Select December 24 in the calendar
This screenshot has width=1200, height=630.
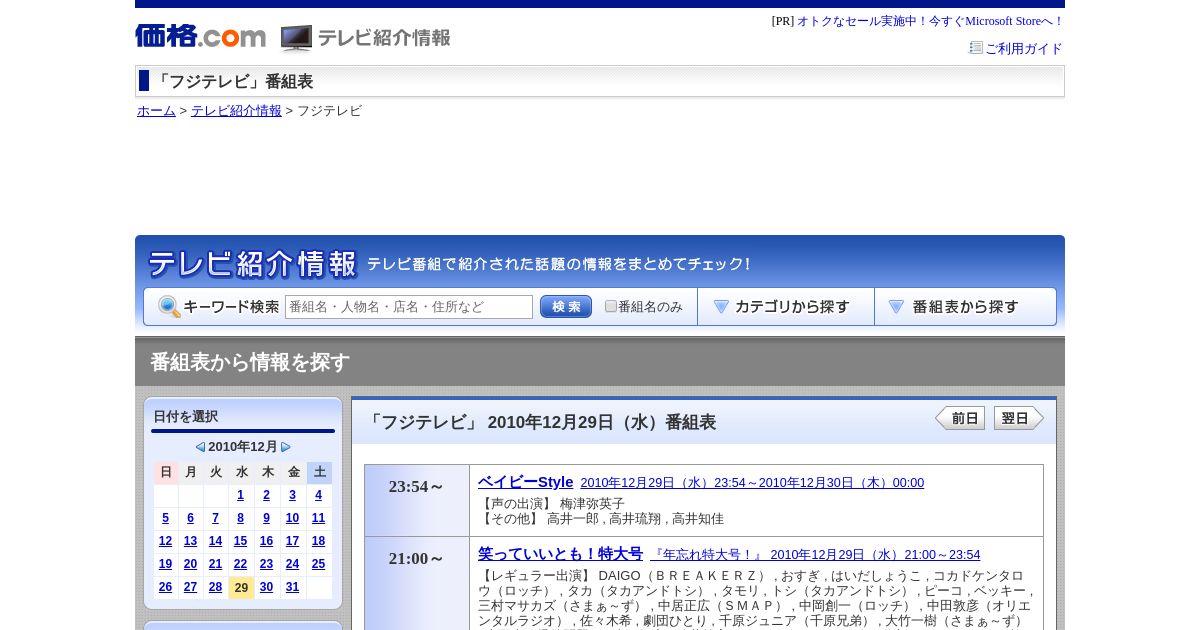click(x=292, y=564)
